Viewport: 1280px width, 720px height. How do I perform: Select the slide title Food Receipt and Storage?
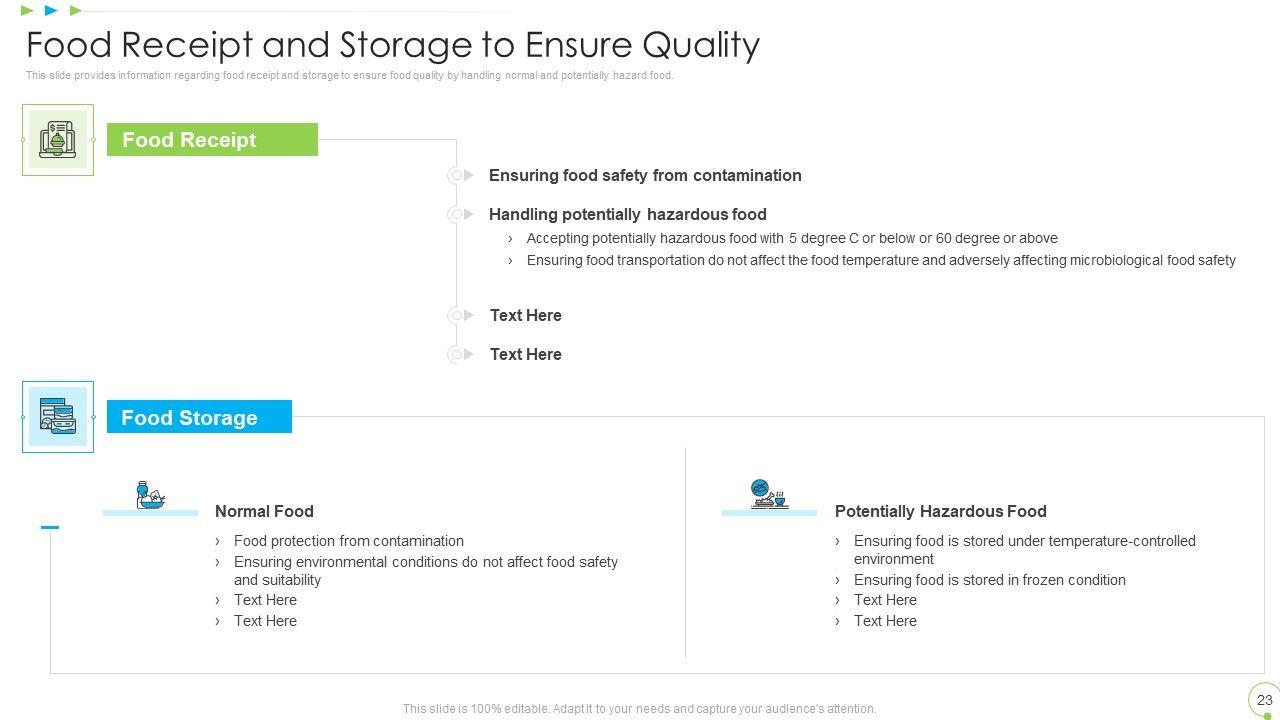tap(393, 45)
